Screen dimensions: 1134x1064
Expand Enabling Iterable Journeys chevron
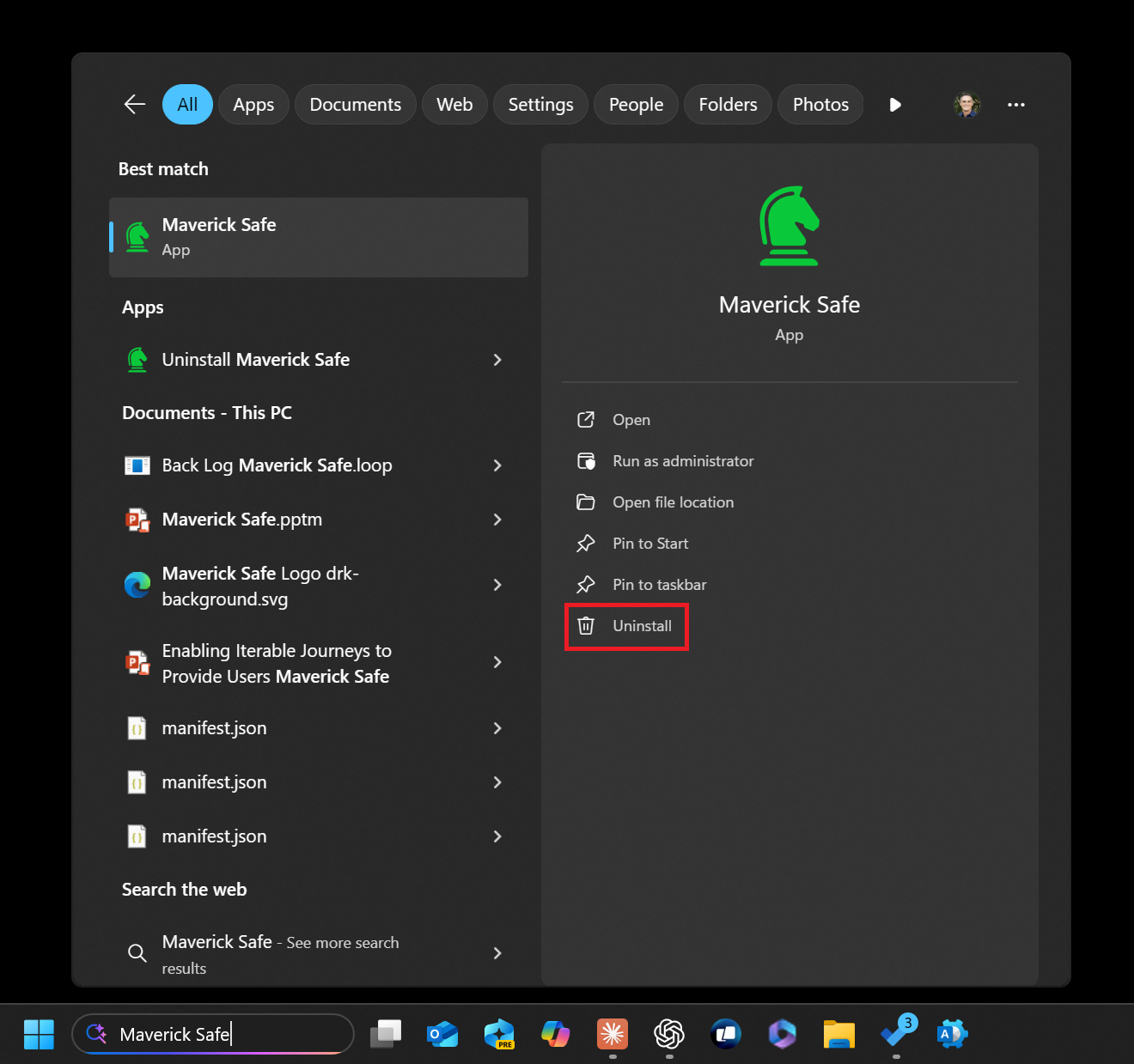click(x=497, y=662)
